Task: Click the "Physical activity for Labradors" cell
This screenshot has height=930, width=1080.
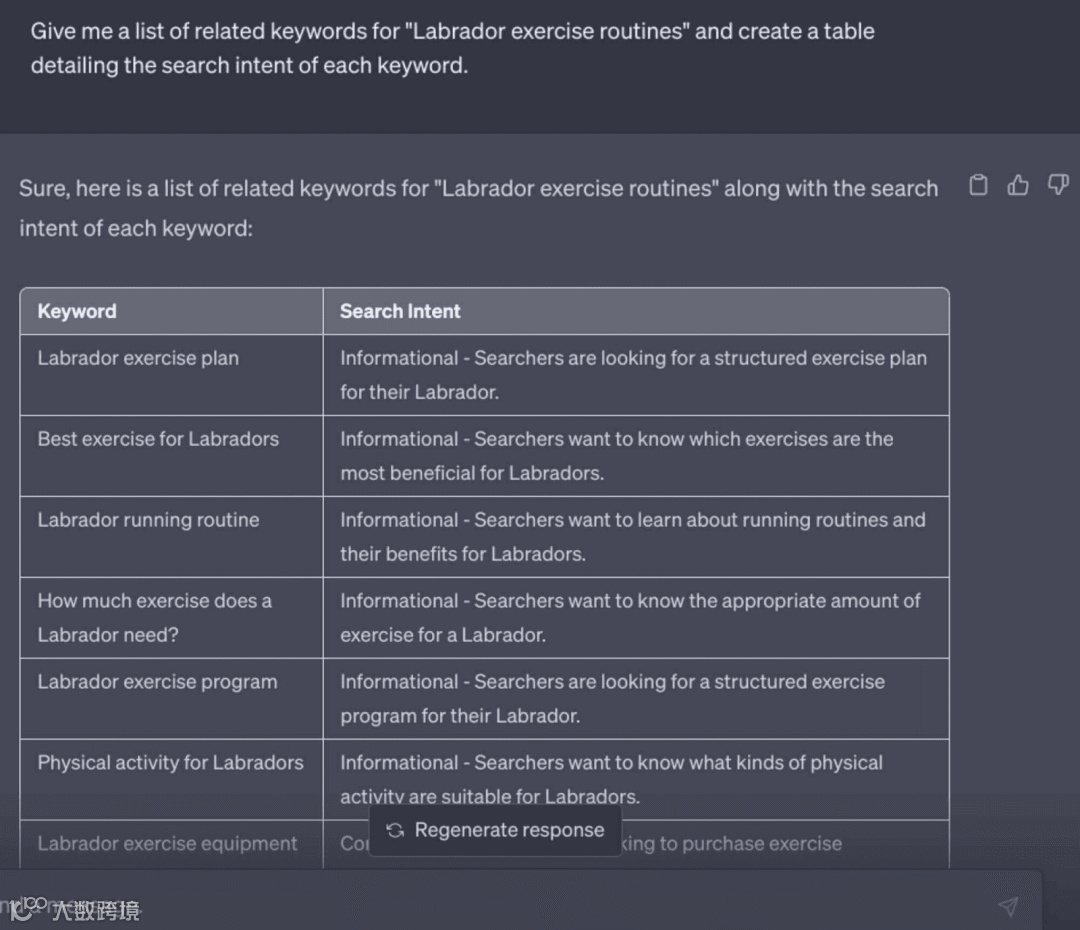Action: click(170, 763)
